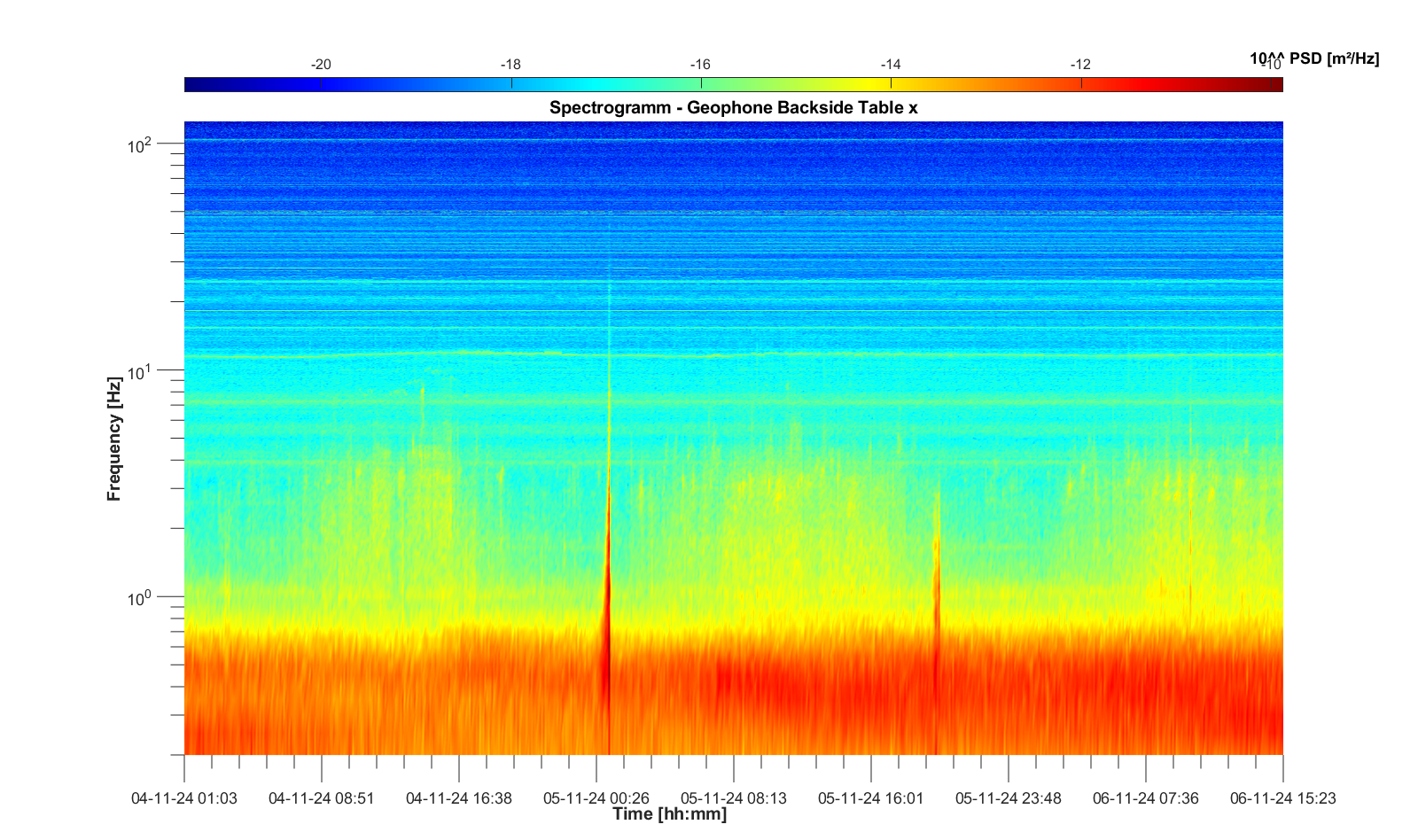Click the spectrogram title 'Geophone Backside Table x'

tap(733, 108)
